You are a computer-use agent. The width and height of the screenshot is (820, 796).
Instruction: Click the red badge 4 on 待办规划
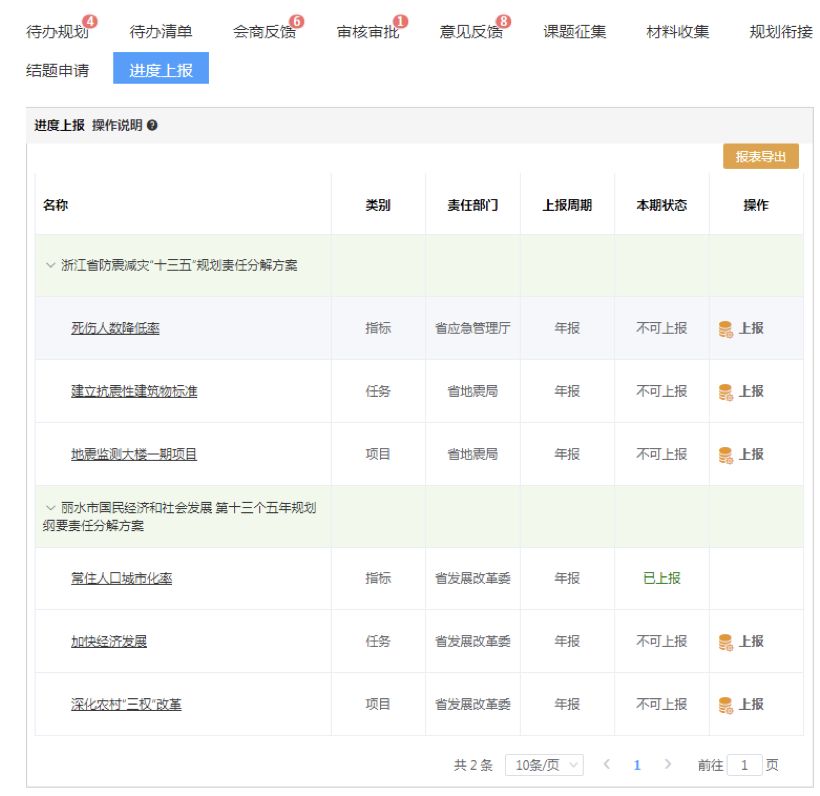[90, 21]
